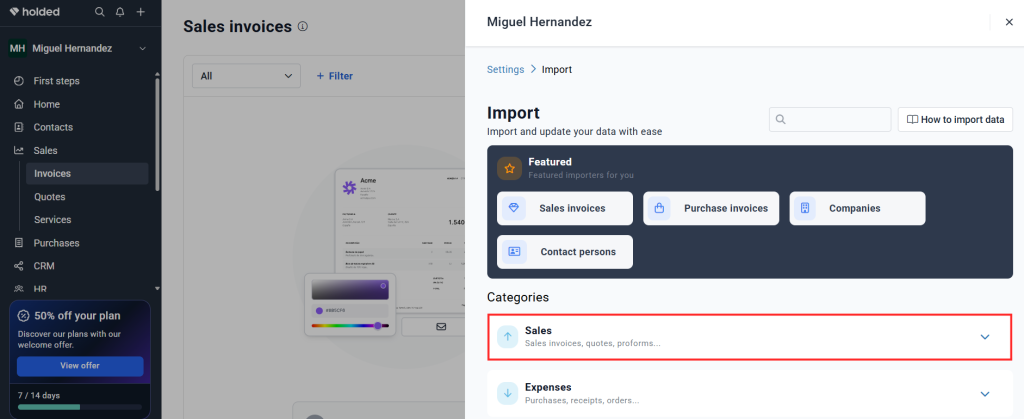
Task: Go to Purchases in the sidebar
Action: pos(56,243)
